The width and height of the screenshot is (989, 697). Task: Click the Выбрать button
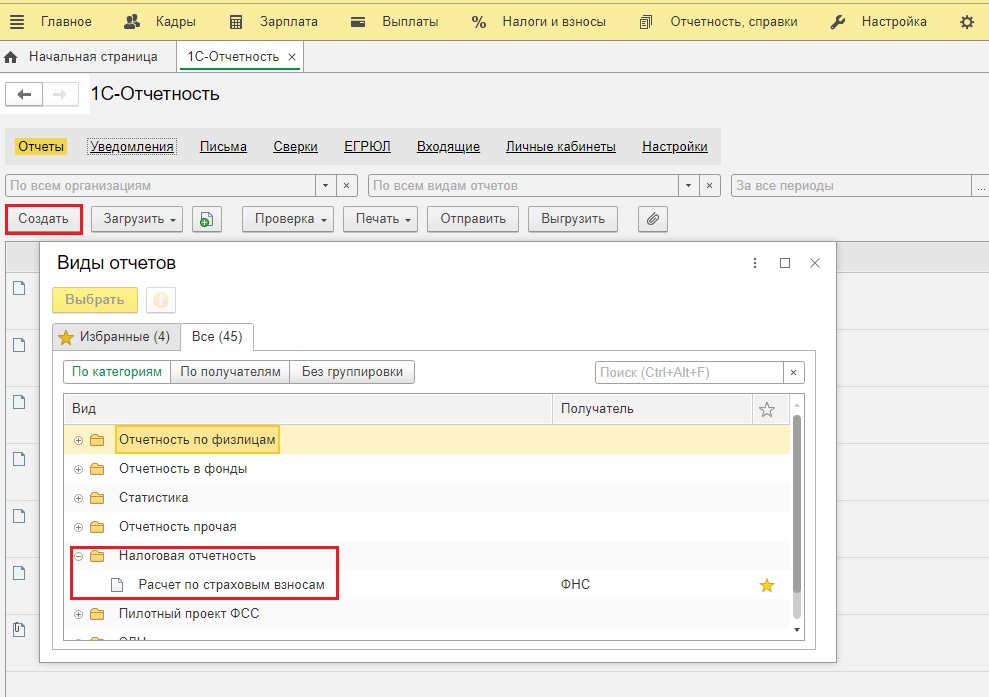click(95, 300)
